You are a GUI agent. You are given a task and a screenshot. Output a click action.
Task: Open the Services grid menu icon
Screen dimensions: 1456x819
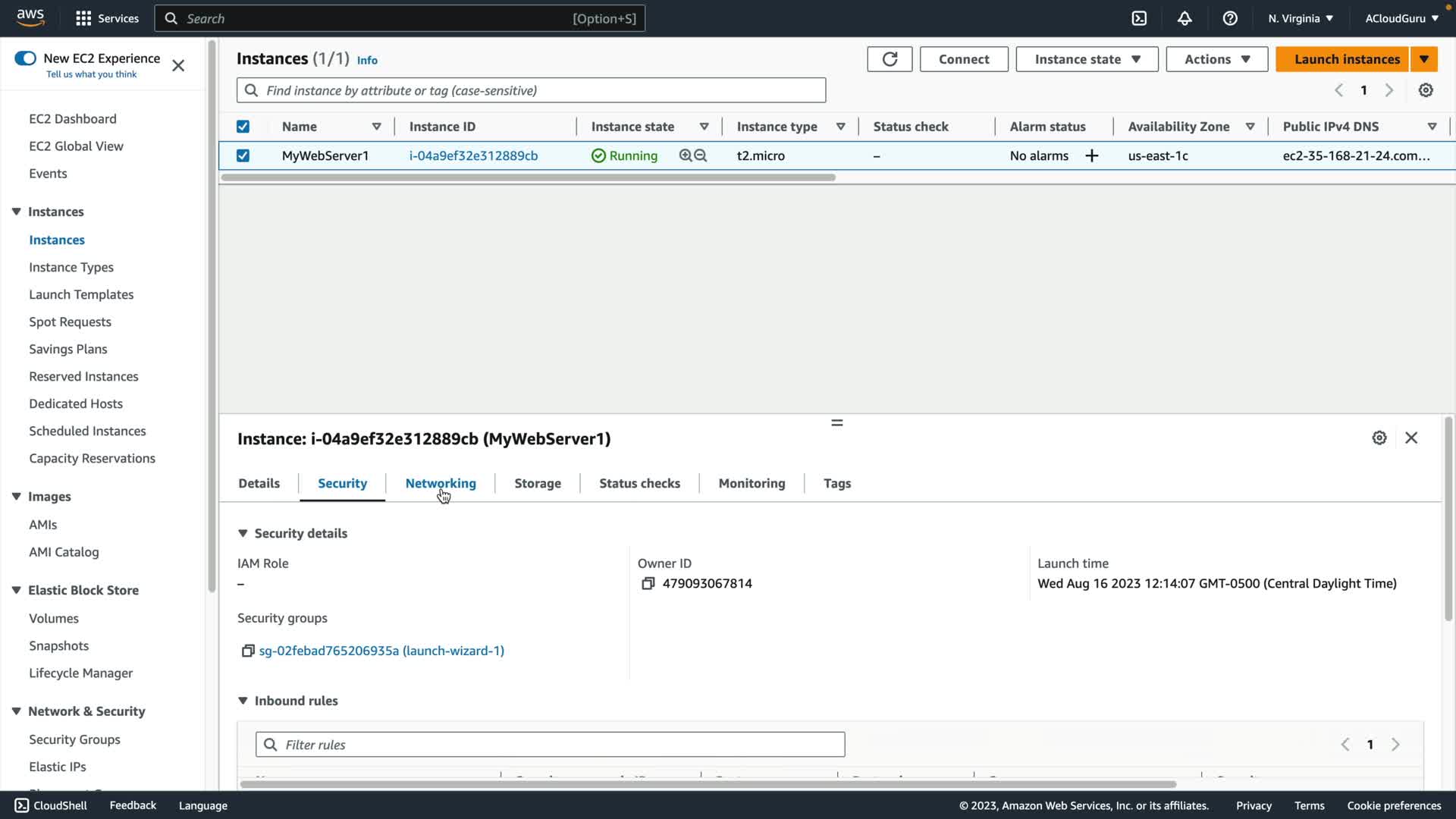pyautogui.click(x=83, y=18)
